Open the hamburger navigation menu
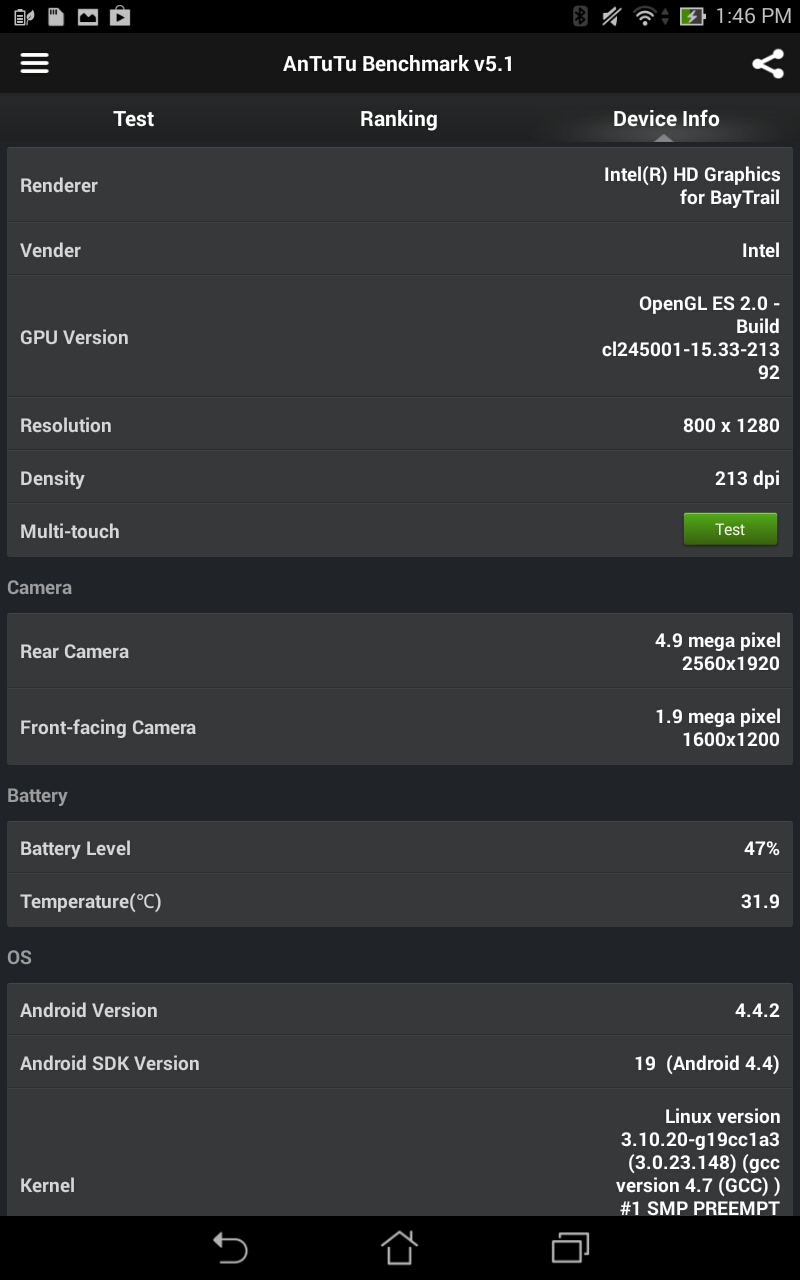 coord(35,63)
